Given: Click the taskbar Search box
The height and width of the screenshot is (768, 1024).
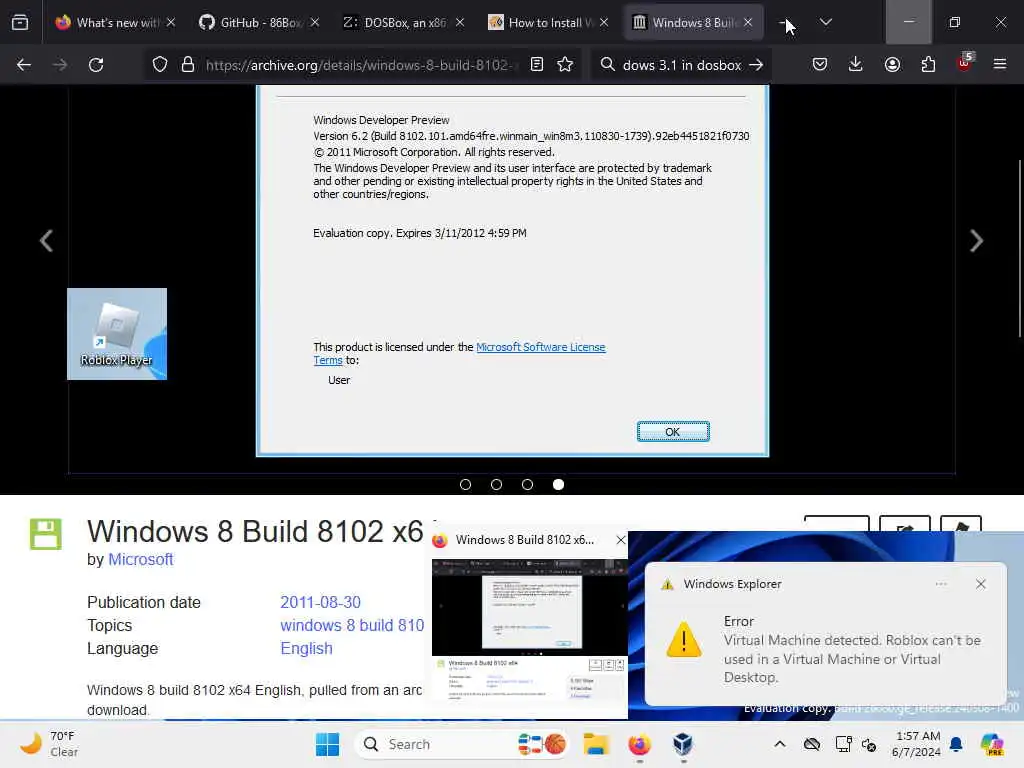Looking at the screenshot, I should pyautogui.click(x=461, y=744).
